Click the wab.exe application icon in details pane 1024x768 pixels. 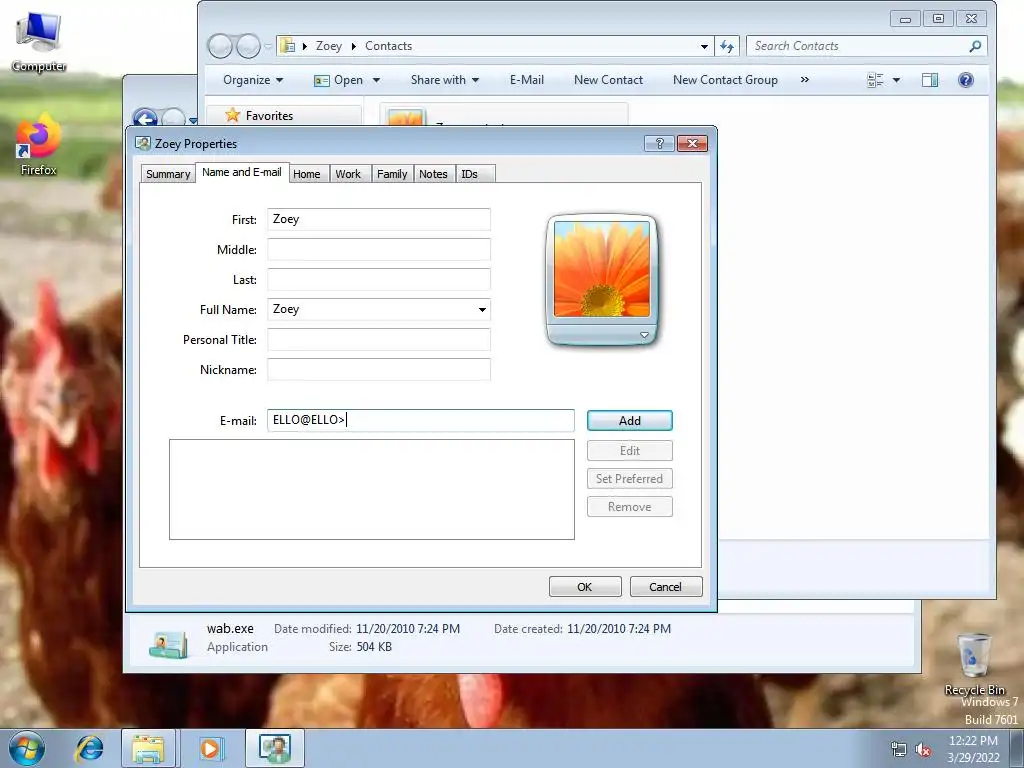click(168, 644)
